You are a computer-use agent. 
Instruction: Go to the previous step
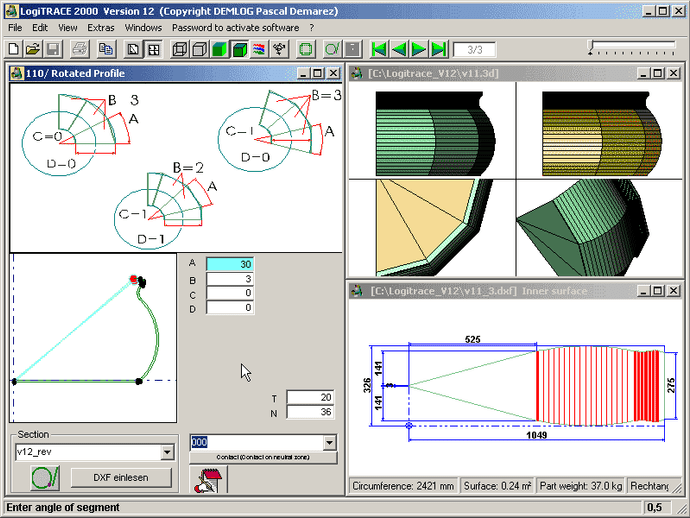(x=399, y=49)
